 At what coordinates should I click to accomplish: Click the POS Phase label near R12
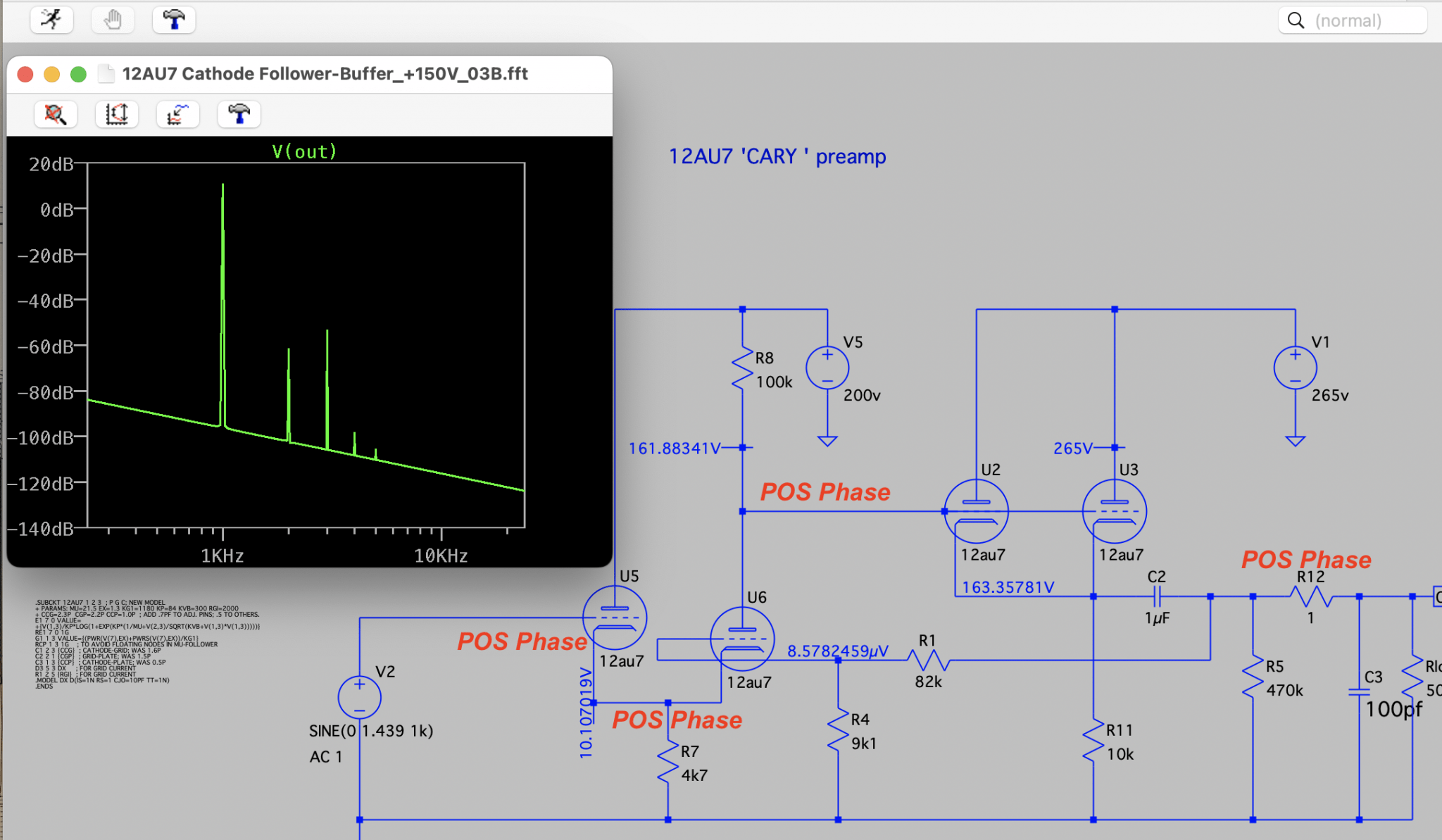coord(1306,560)
